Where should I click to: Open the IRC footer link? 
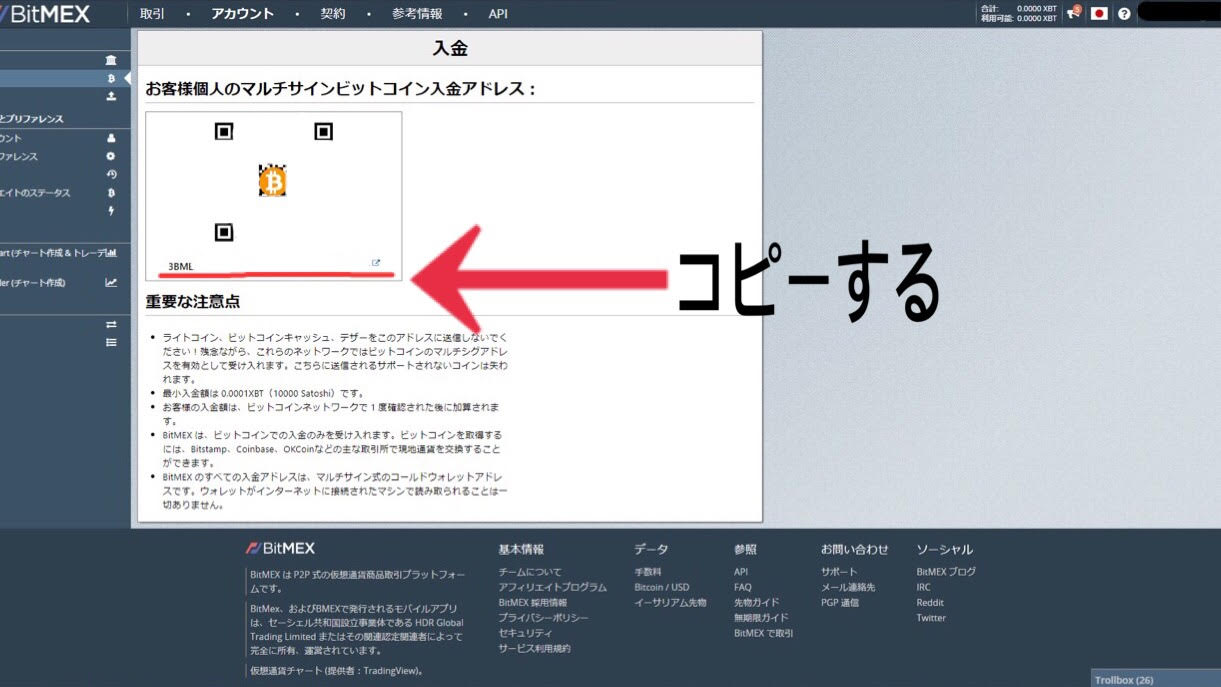(x=923, y=587)
